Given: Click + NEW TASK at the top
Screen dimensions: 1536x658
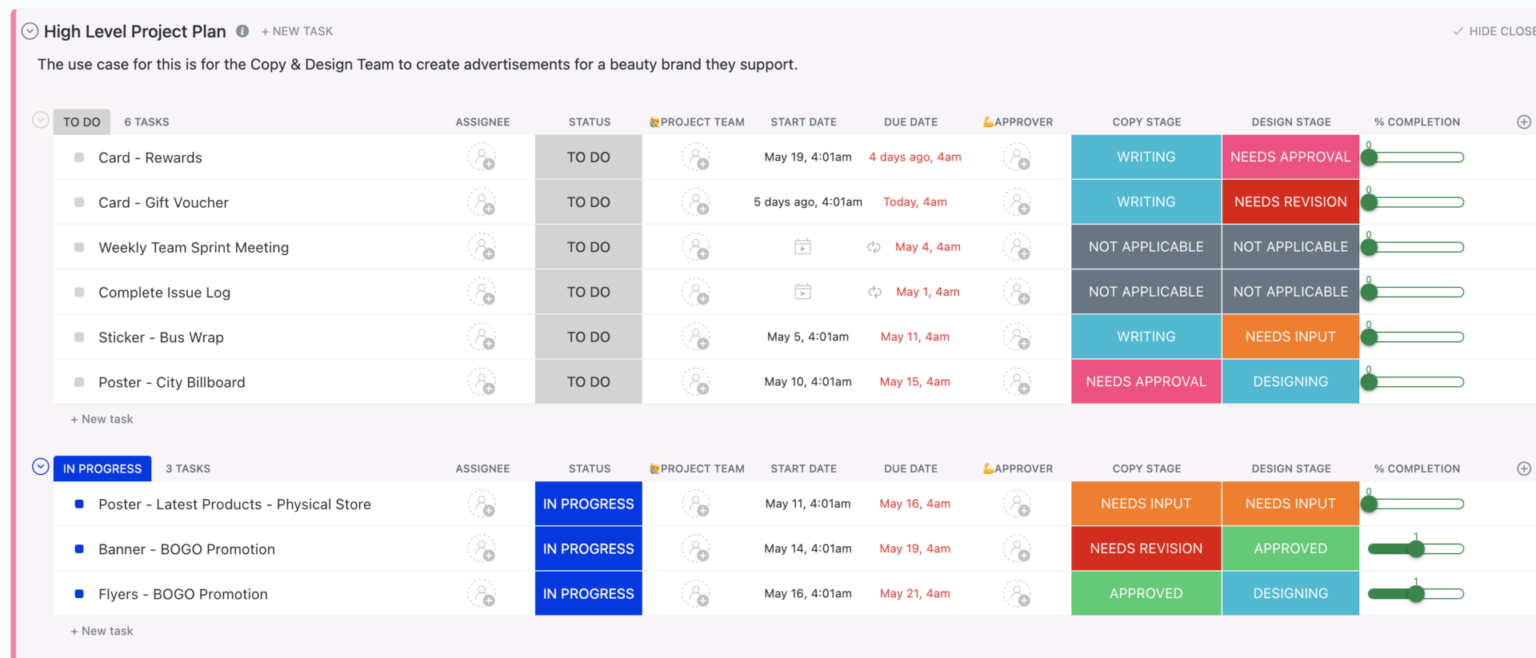Looking at the screenshot, I should 296,31.
